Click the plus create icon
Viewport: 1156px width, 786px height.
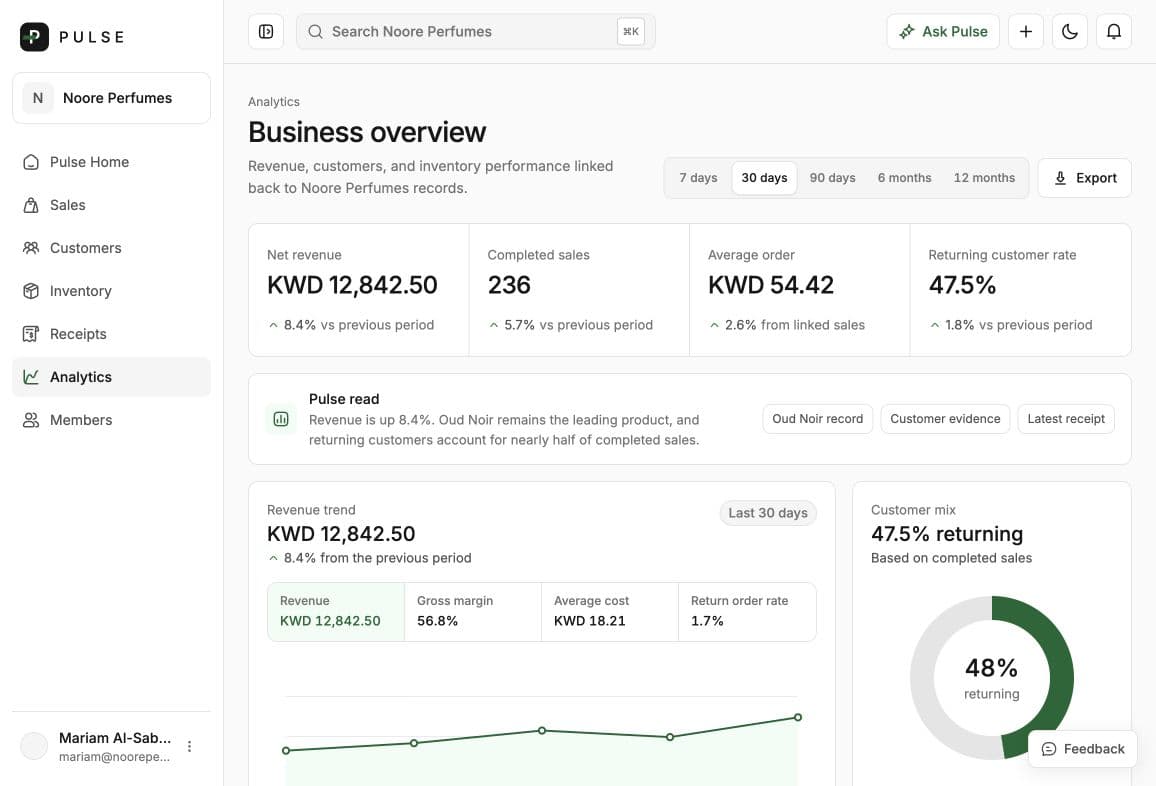pyautogui.click(x=1026, y=32)
